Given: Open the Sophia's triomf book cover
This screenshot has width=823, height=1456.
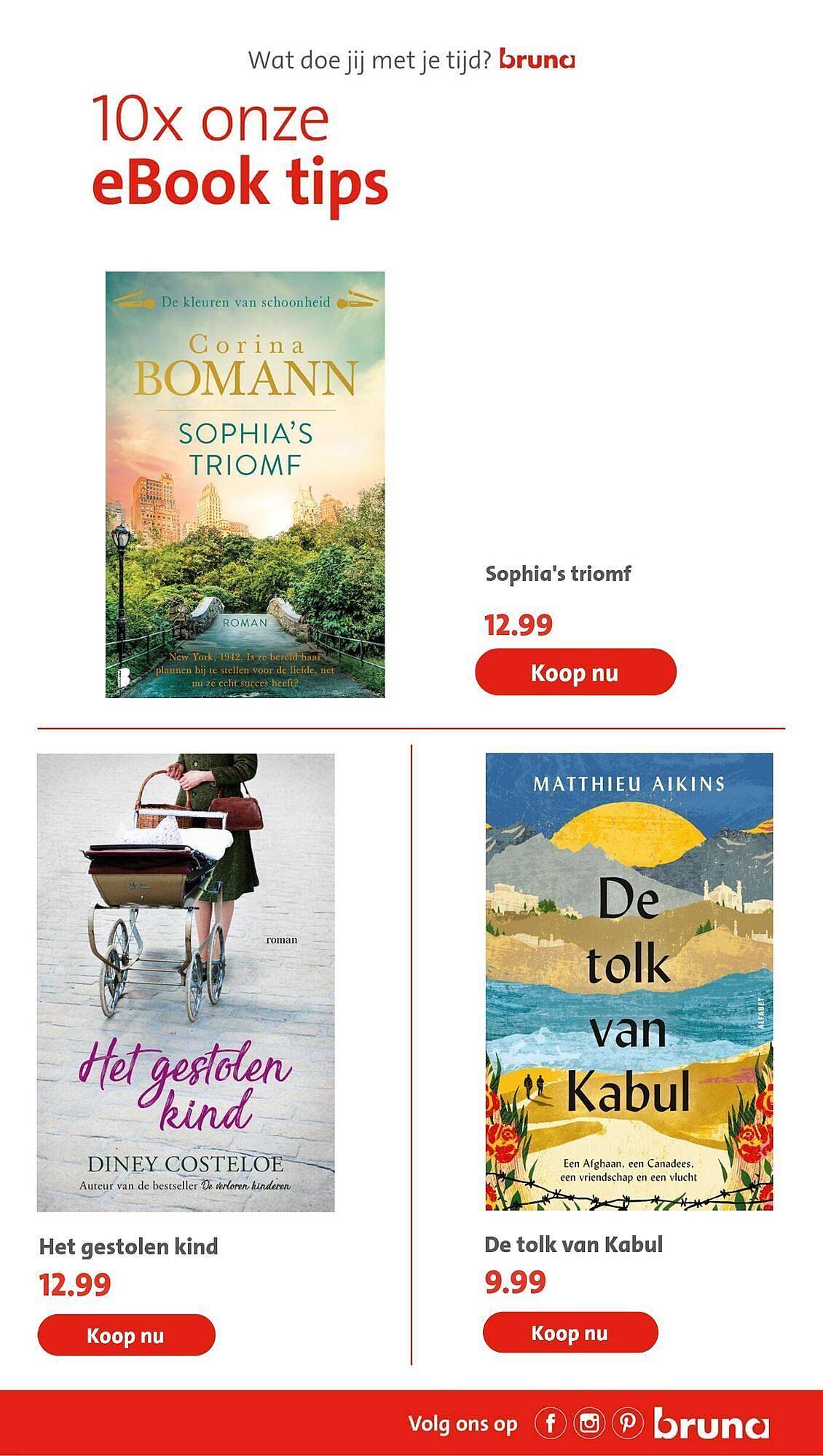Looking at the screenshot, I should point(245,484).
